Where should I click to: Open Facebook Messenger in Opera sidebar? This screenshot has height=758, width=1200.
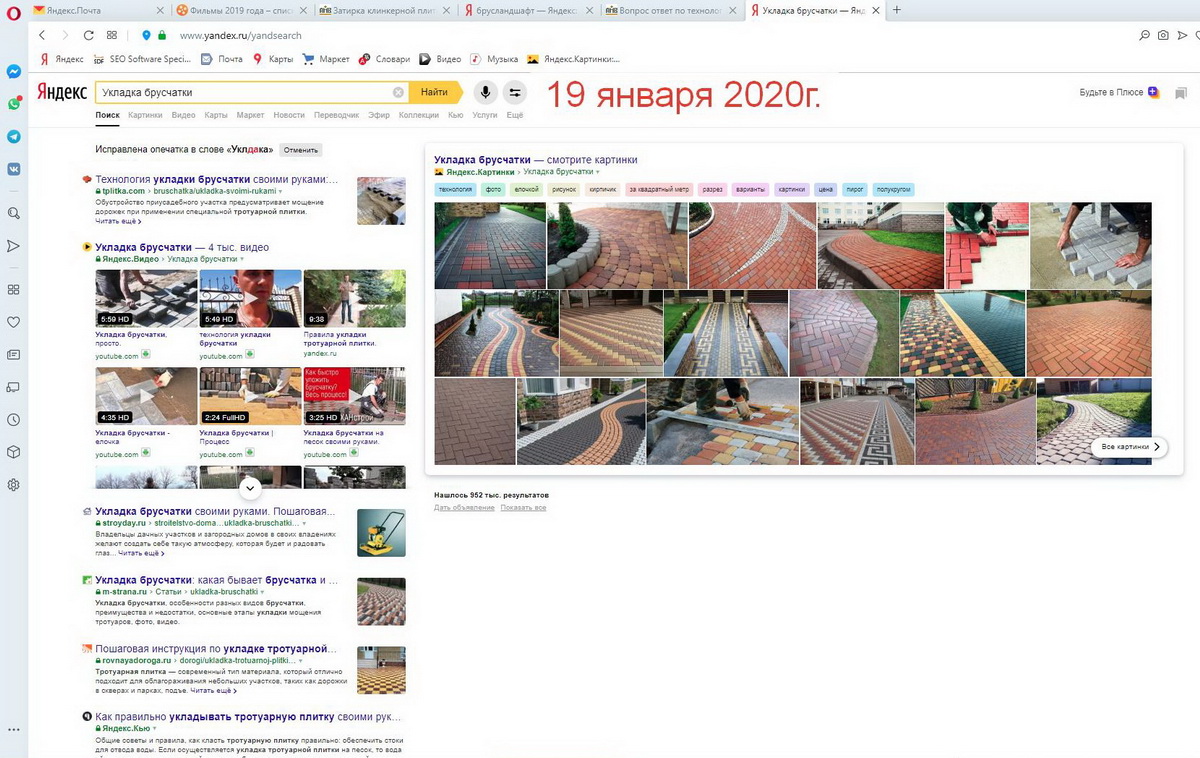point(14,72)
